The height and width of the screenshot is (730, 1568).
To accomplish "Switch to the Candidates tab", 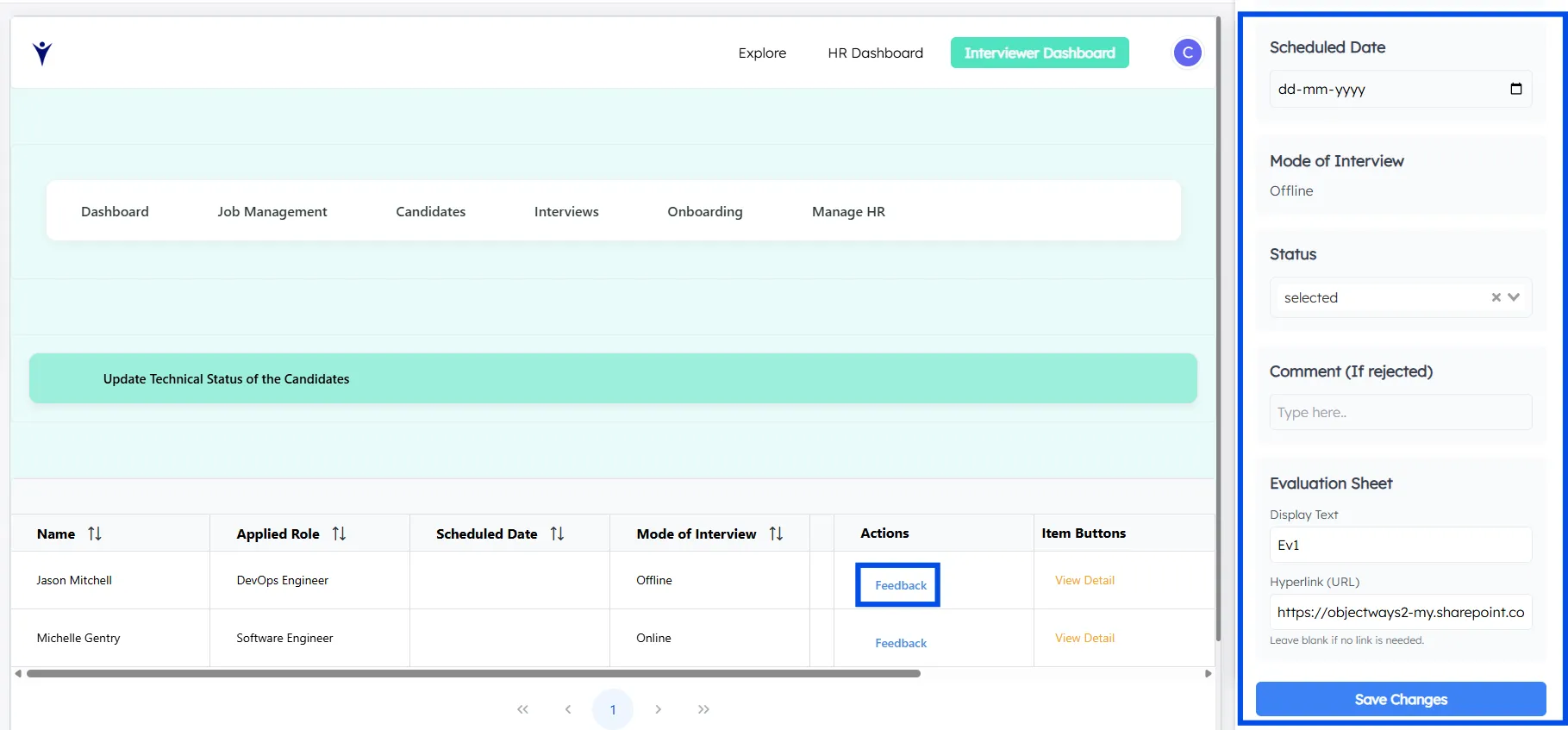I will [x=430, y=211].
